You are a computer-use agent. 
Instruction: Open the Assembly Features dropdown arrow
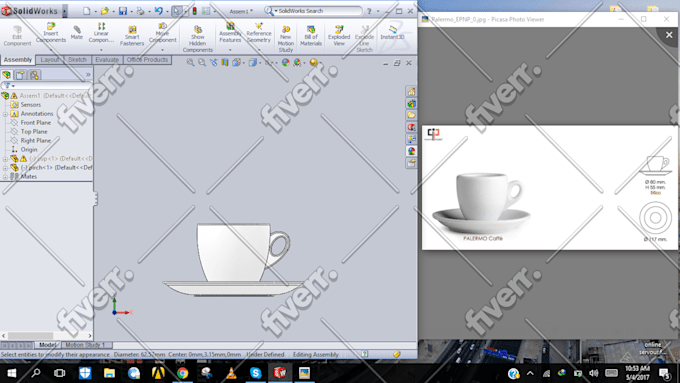coord(230,50)
